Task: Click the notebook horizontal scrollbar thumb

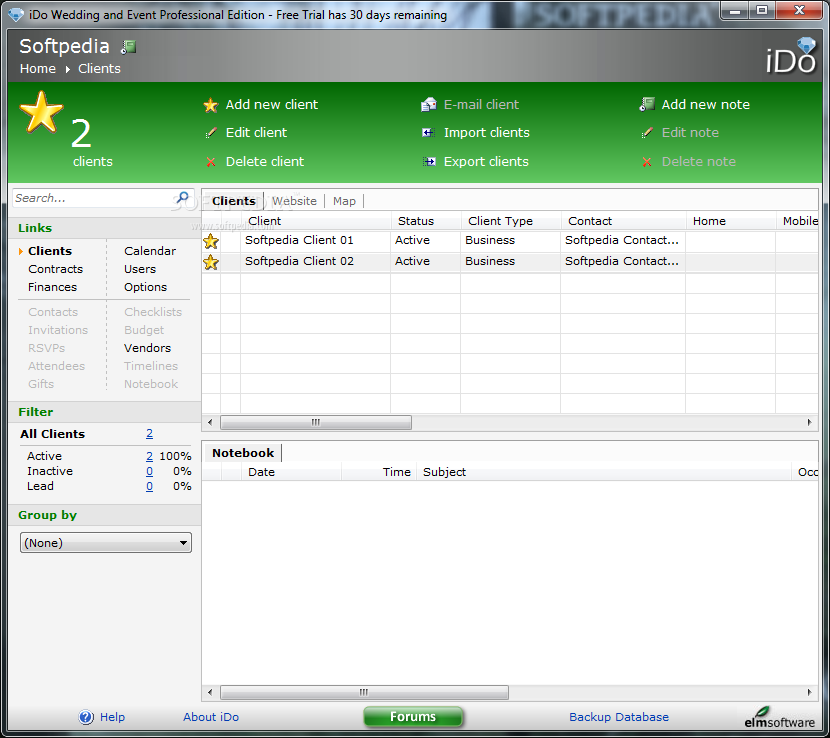Action: pyautogui.click(x=364, y=692)
